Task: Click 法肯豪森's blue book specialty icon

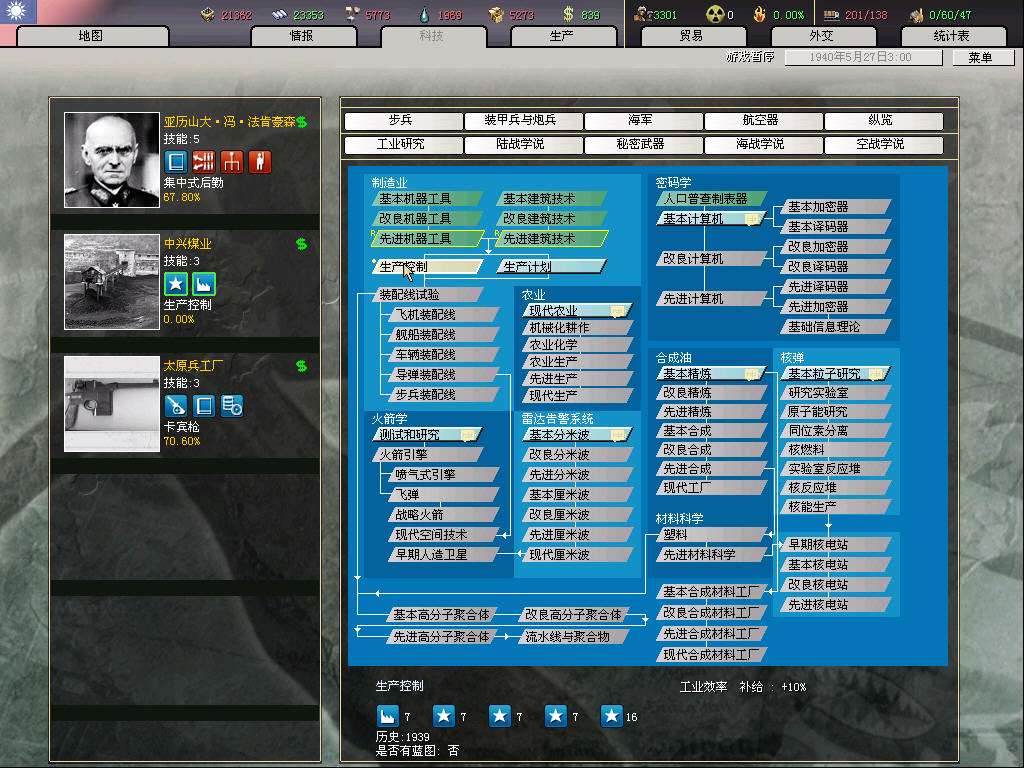Action: point(176,161)
